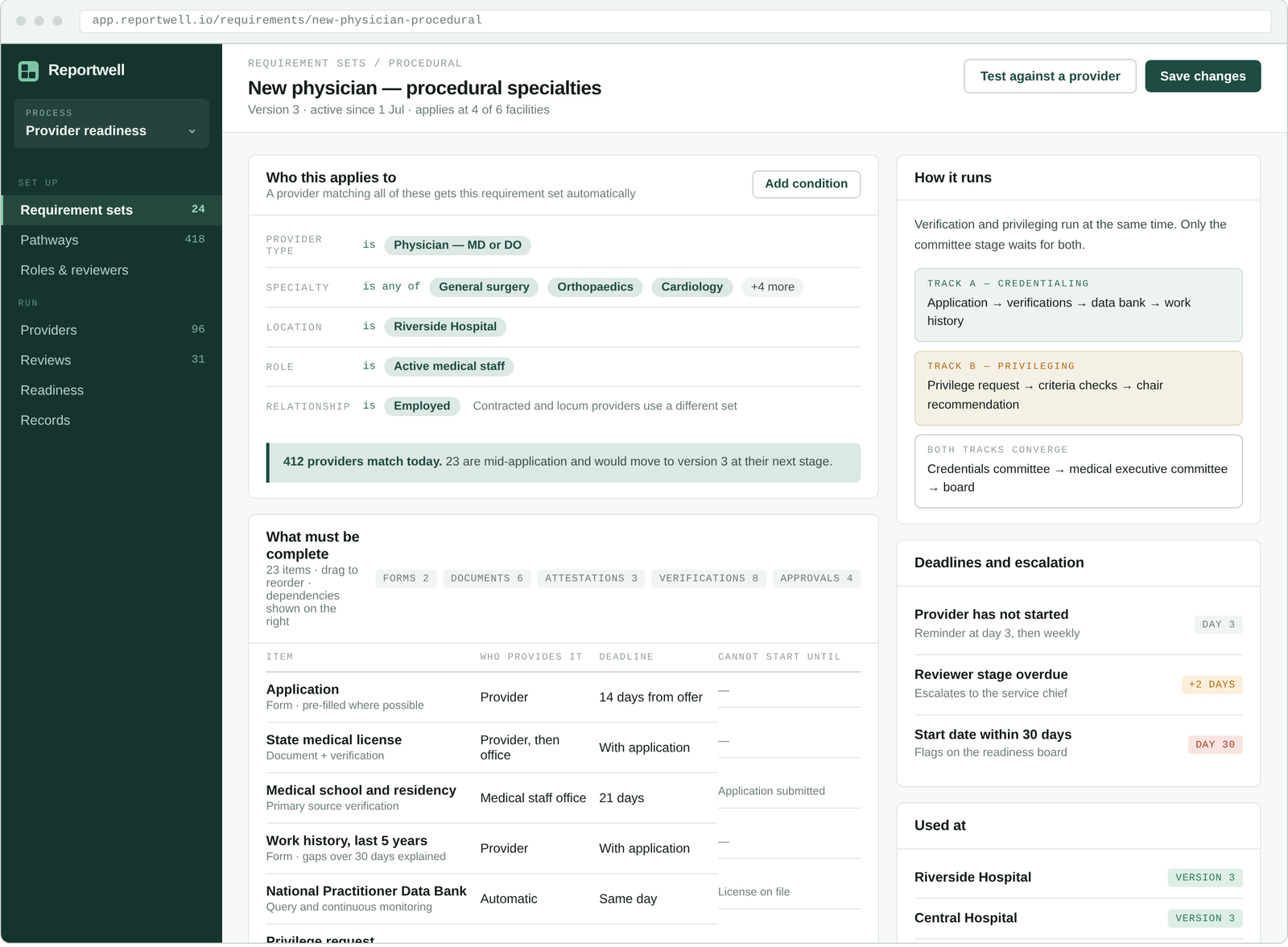Viewport: 1288px width, 947px height.
Task: Click the Riverside Hospital Version 3 badge
Action: (x=1204, y=878)
